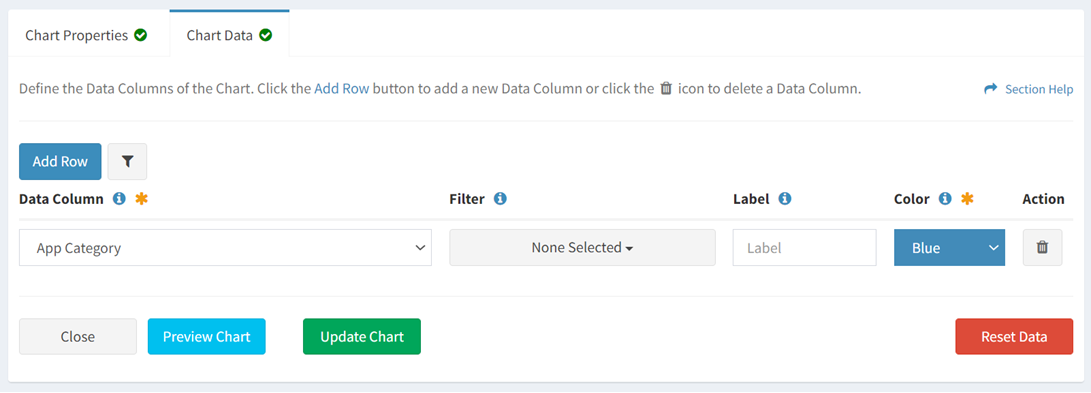This screenshot has width=1091, height=393.
Task: Click the Data Column info icon
Action: click(x=119, y=199)
